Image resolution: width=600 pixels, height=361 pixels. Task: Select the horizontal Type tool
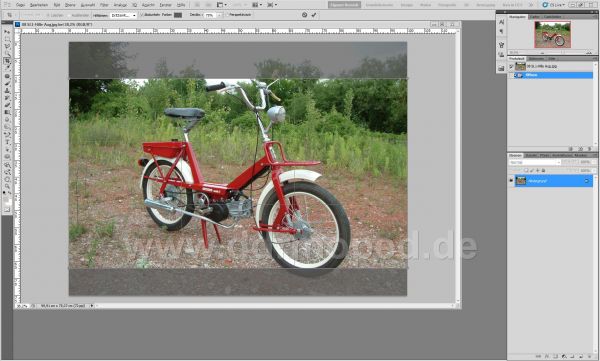point(7,141)
